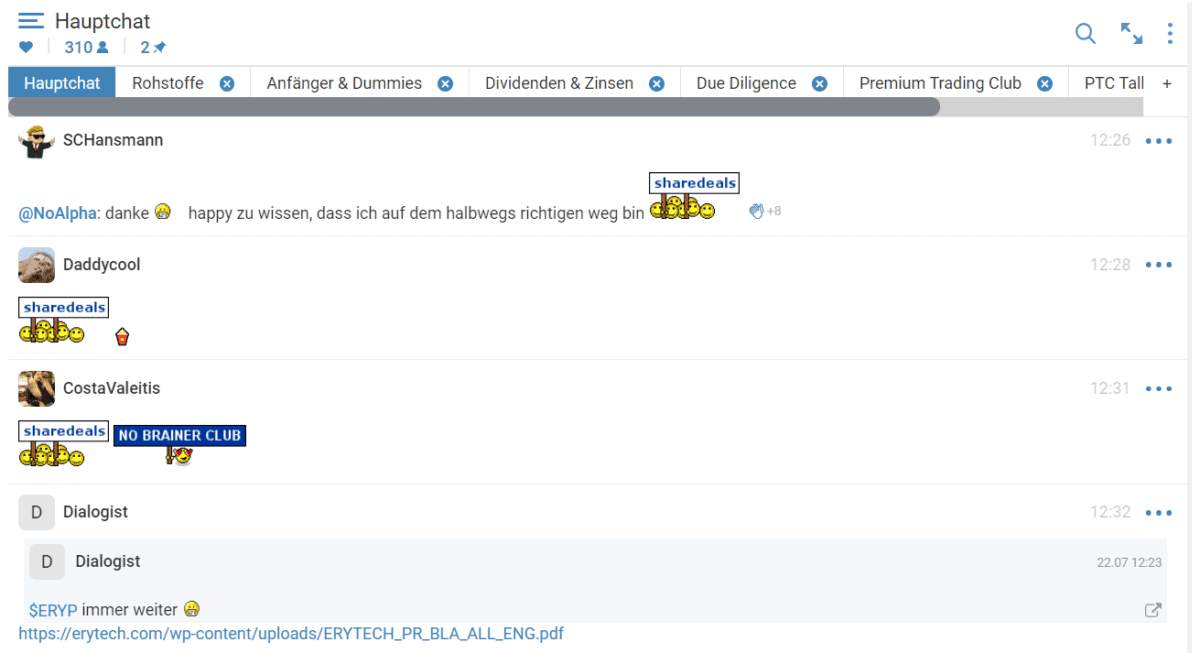1200x653 pixels.
Task: Open options for Daddycool's message
Action: click(x=1158, y=264)
